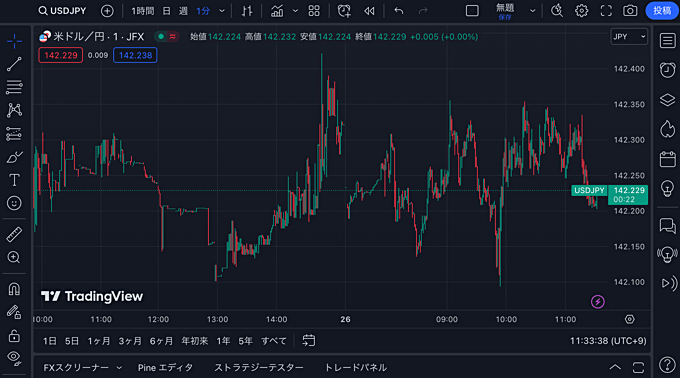Open the 無題 layout name menu
680x378 pixels.
(505, 11)
